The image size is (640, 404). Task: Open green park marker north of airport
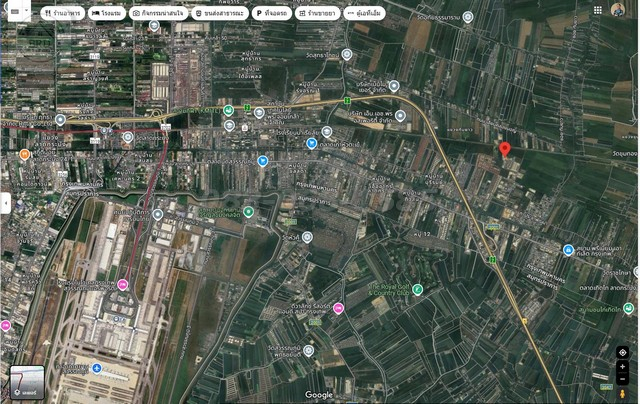pos(248,212)
